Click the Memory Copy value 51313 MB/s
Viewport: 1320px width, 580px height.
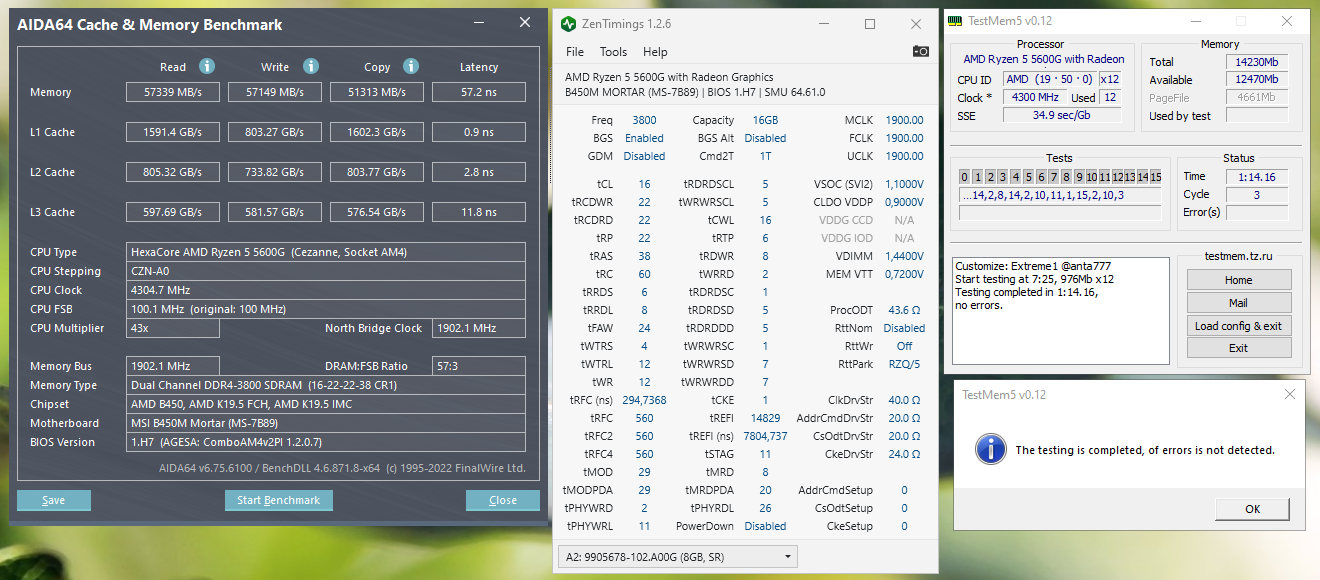click(377, 92)
